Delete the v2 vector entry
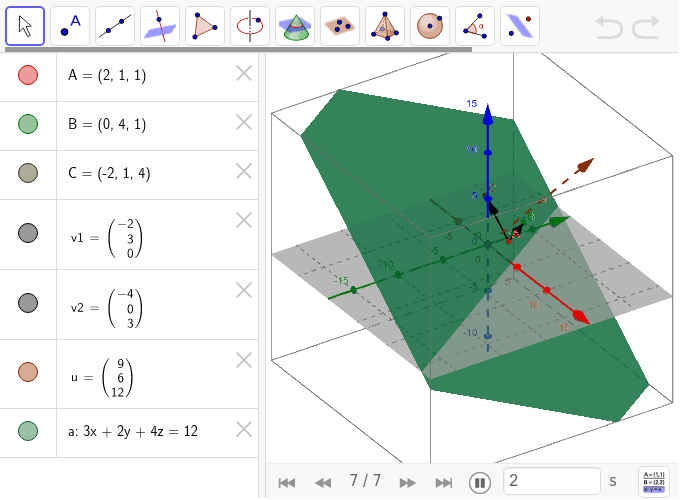This screenshot has height=500, width=680. [244, 290]
